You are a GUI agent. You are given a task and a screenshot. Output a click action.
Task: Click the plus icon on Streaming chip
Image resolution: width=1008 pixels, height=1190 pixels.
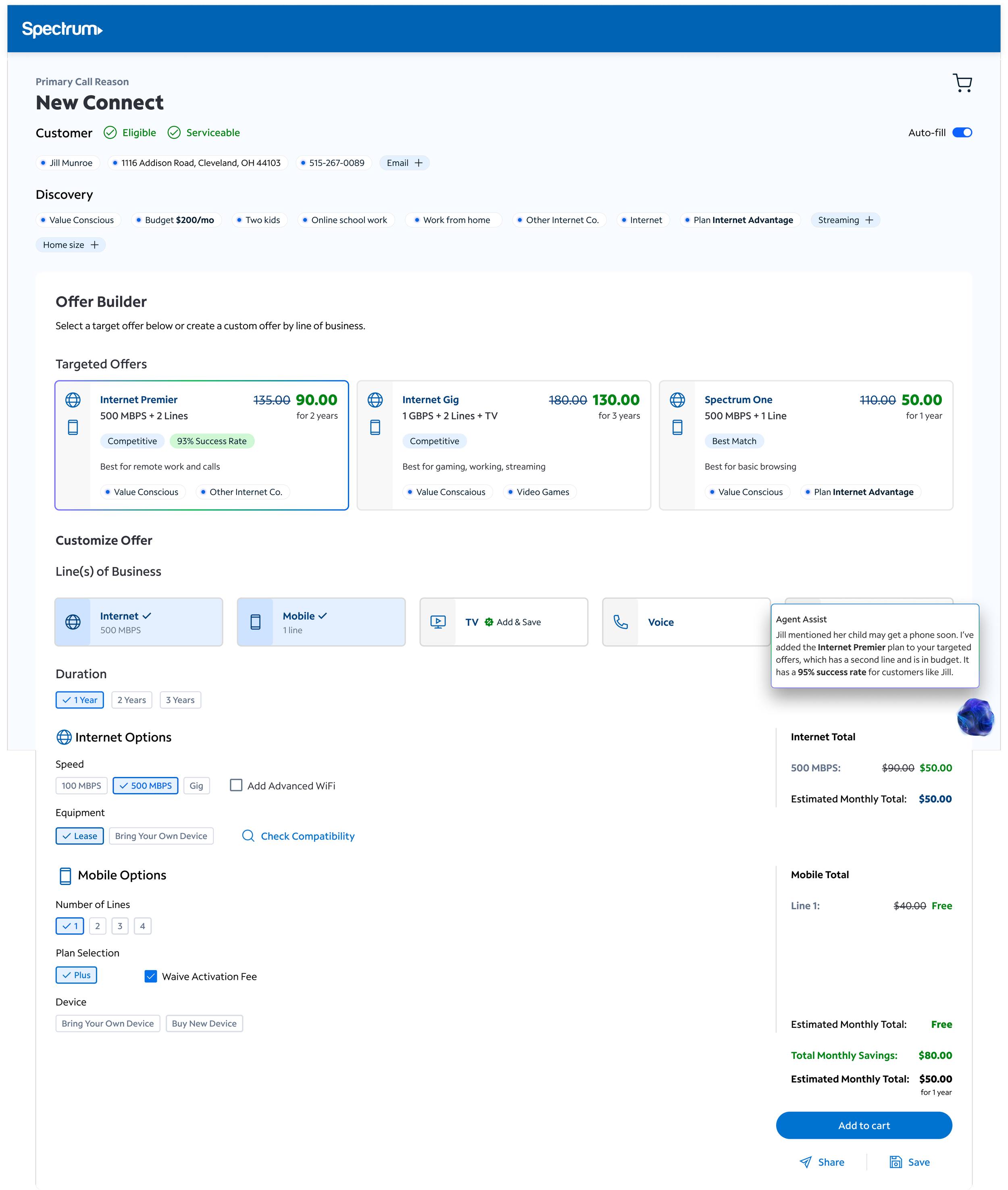(869, 220)
